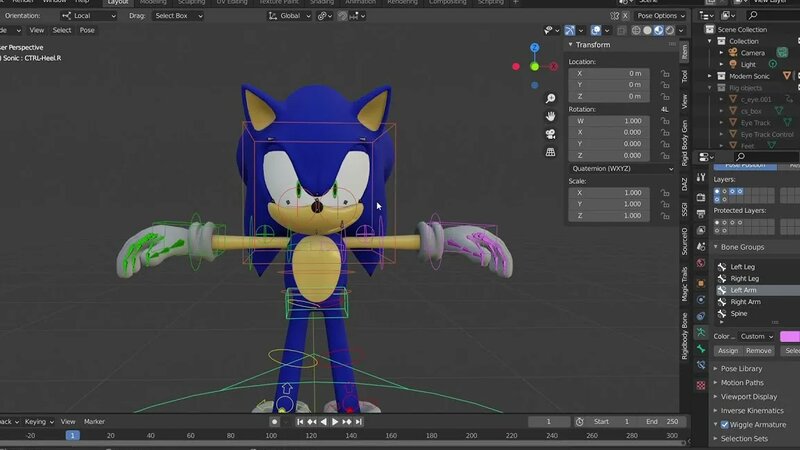800x450 pixels.
Task: Expand the Modern Sonic collection
Action: tap(710, 76)
